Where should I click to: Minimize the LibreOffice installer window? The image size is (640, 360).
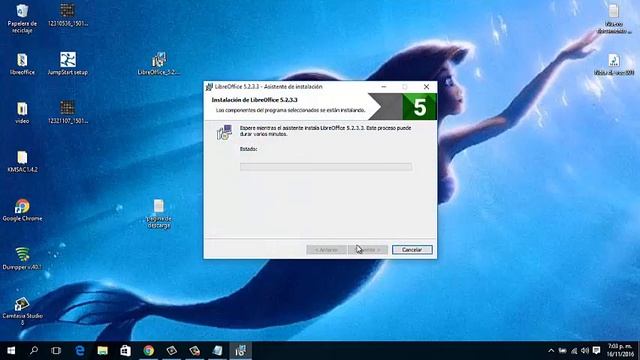pos(384,87)
